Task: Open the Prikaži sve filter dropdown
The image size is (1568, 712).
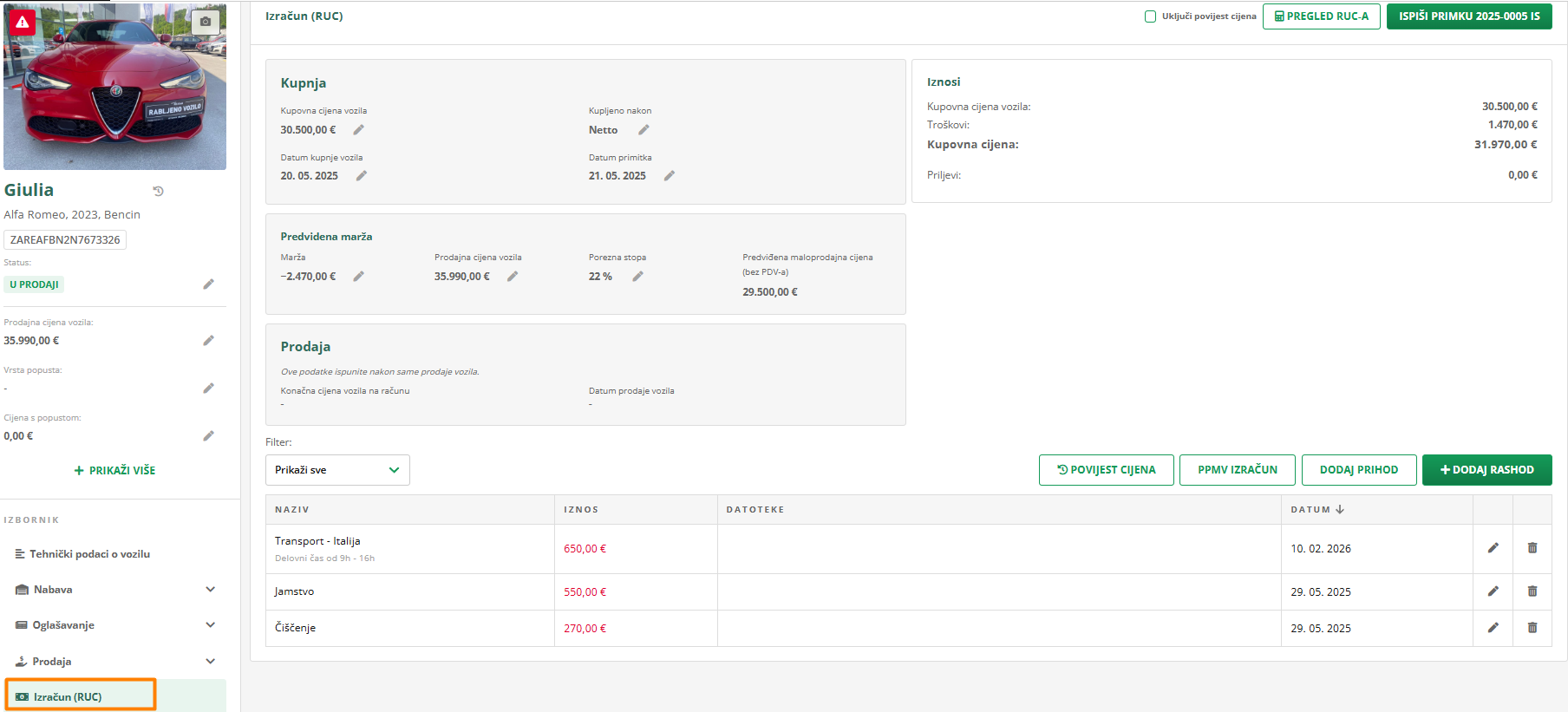Action: pos(337,470)
